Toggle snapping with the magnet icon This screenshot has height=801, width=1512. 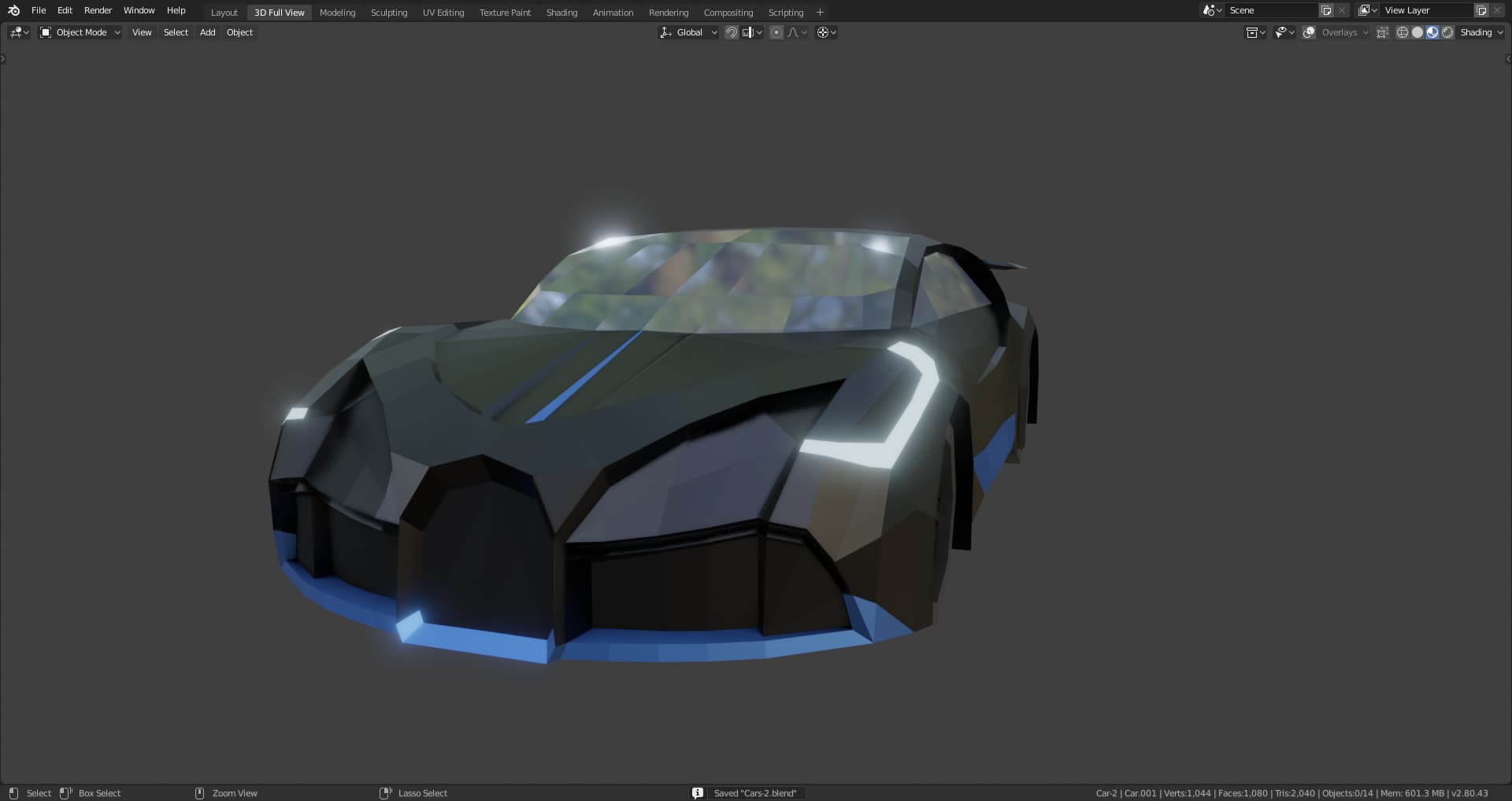pyautogui.click(x=732, y=32)
